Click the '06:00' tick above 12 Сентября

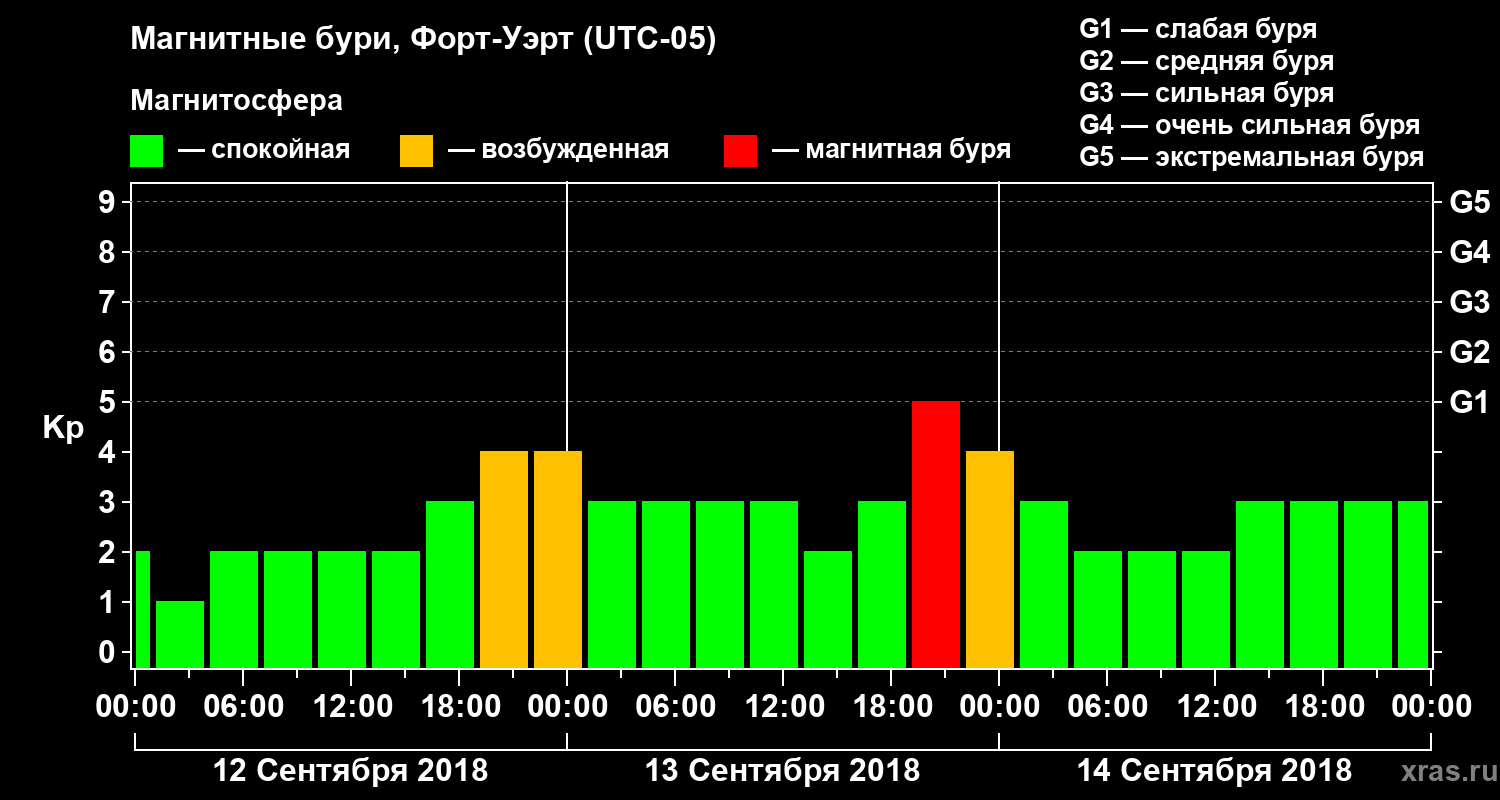pos(243,706)
